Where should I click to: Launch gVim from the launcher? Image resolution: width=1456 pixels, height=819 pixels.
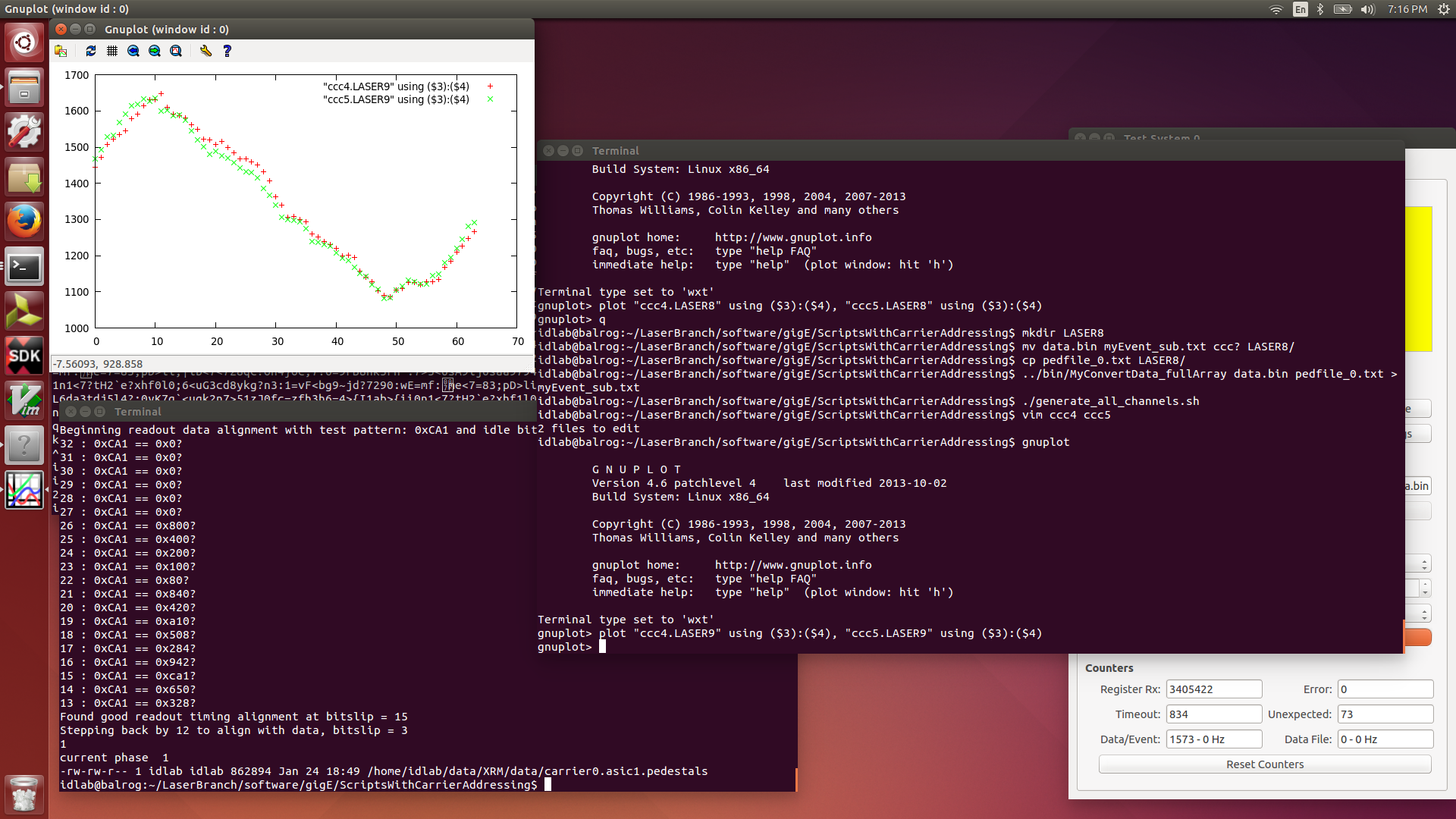(x=24, y=400)
